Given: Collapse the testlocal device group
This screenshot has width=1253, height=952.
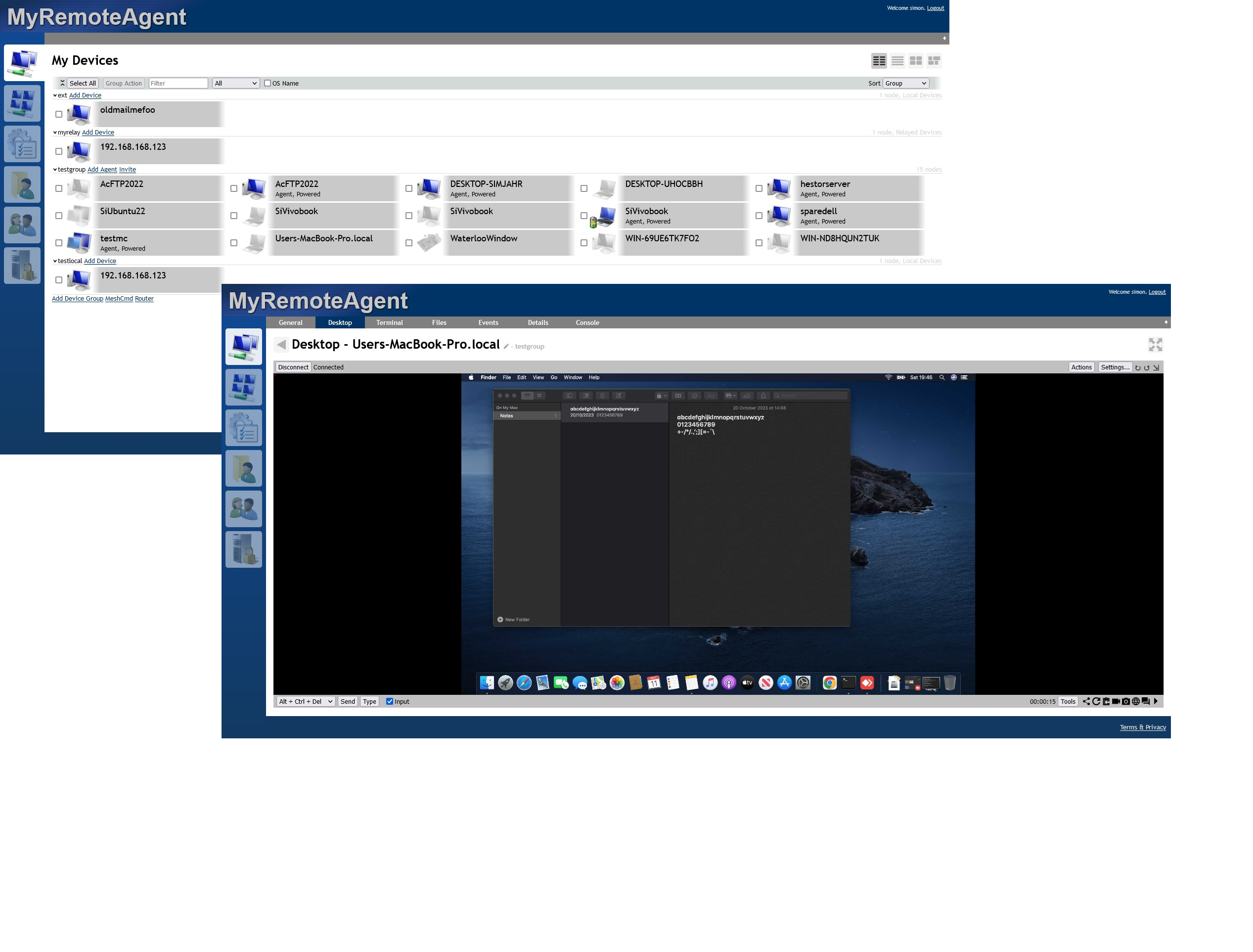Looking at the screenshot, I should [55, 261].
